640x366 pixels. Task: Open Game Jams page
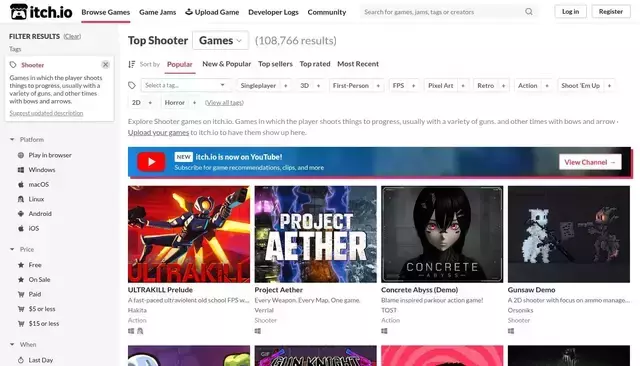[x=158, y=12]
